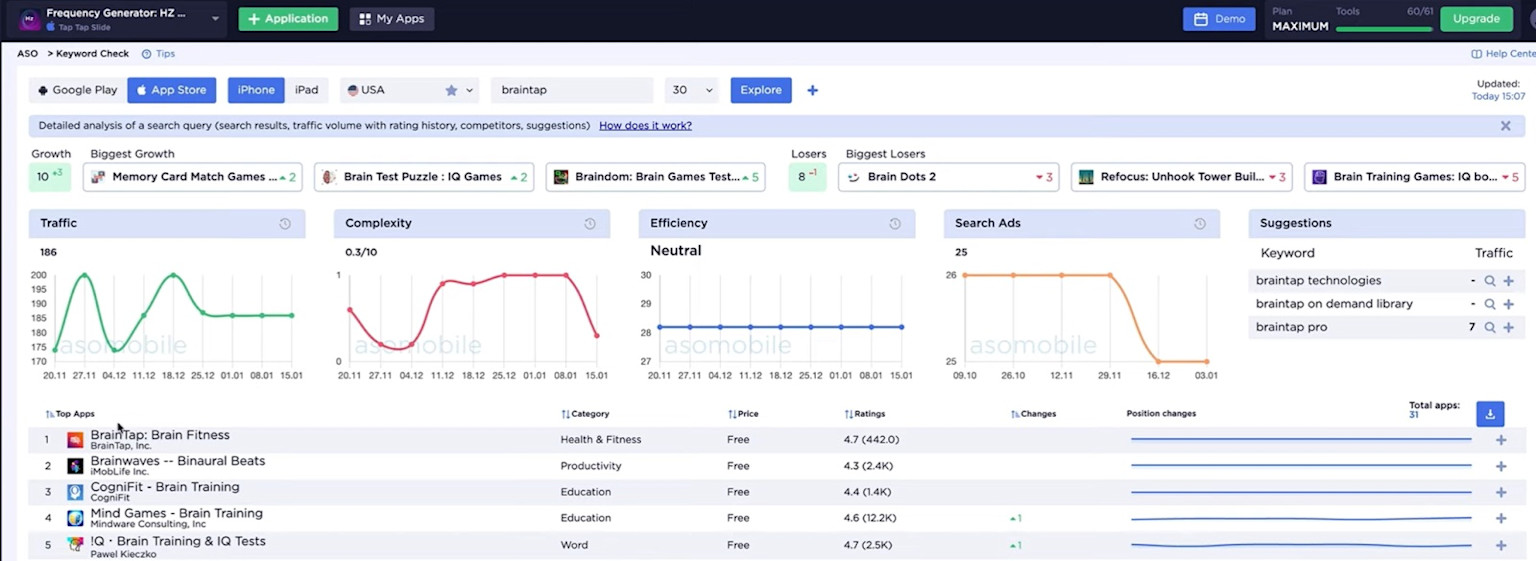Search the braintap pro suggestion magnifier
This screenshot has width=1536, height=561.
1490,327
